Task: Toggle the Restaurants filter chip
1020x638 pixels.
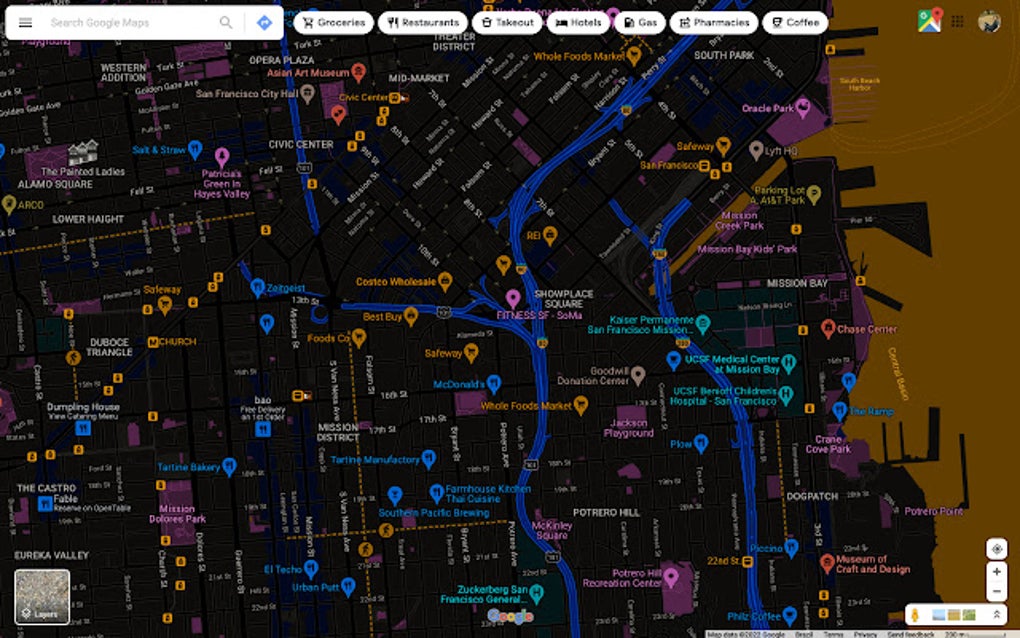Action: 423,21
